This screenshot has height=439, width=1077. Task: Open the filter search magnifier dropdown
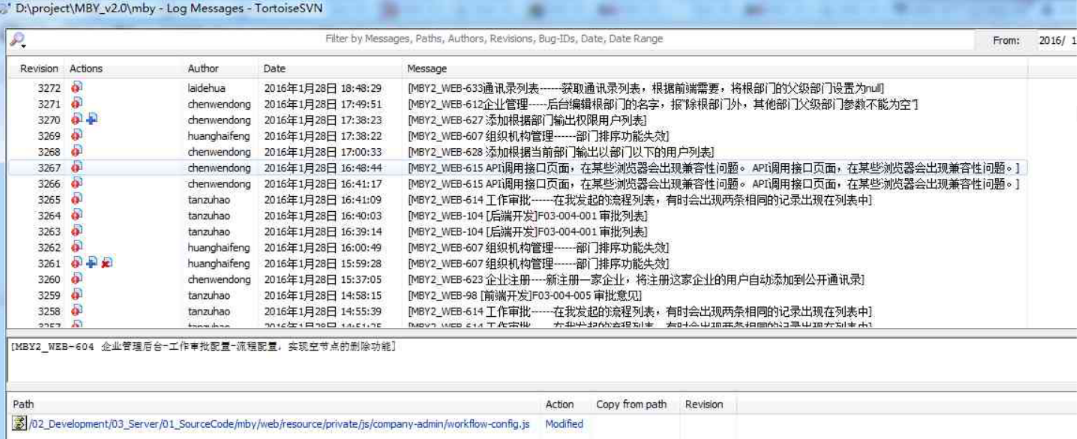coord(18,40)
